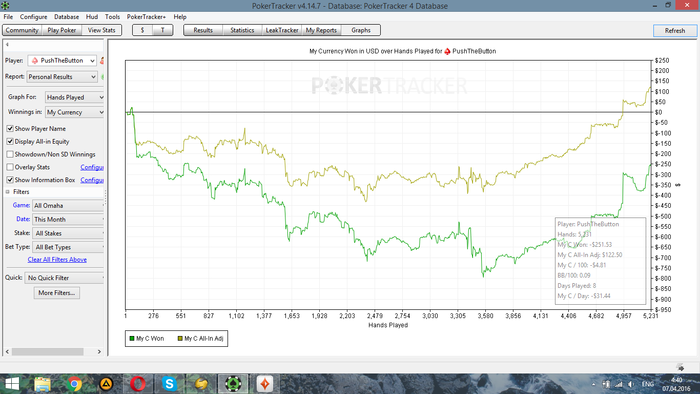Open the Opera browser taskbar icon
Viewport: 700px width, 394px height.
point(138,384)
